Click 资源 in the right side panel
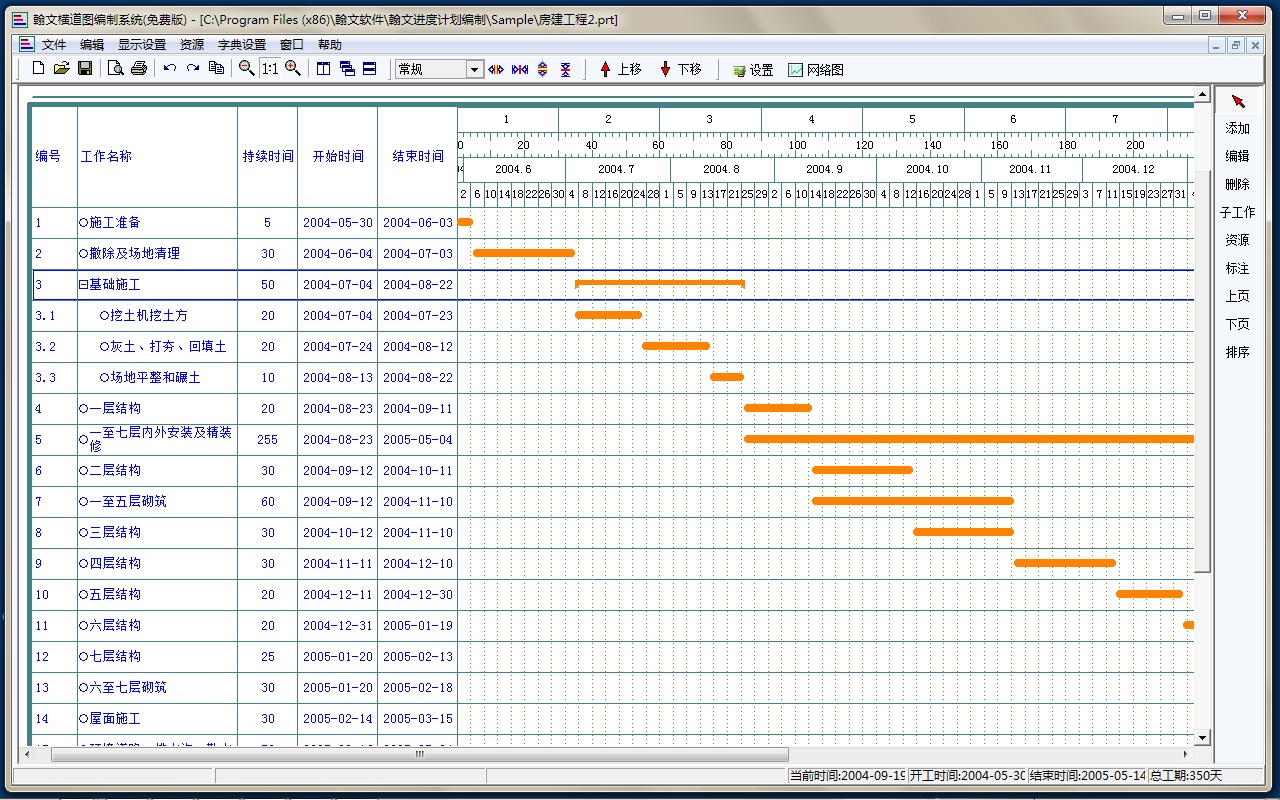This screenshot has height=800, width=1280. 1238,240
